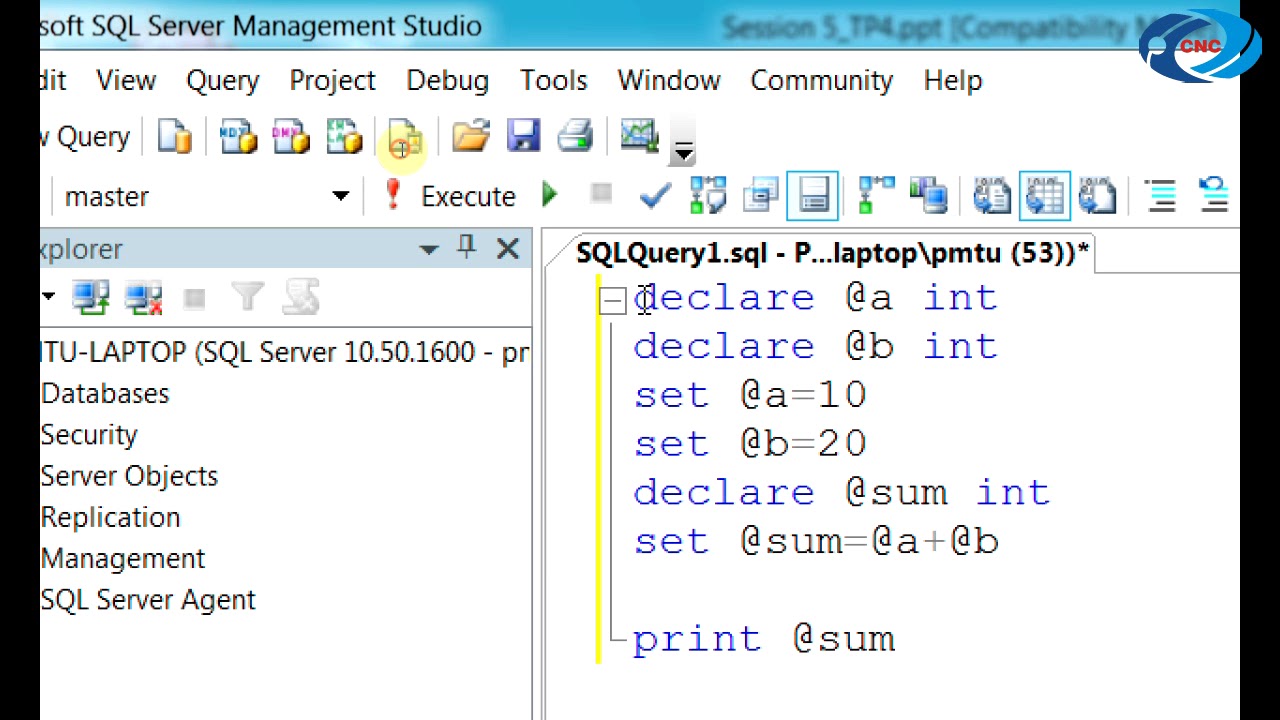
Task: Open the Community menu
Action: coord(822,81)
